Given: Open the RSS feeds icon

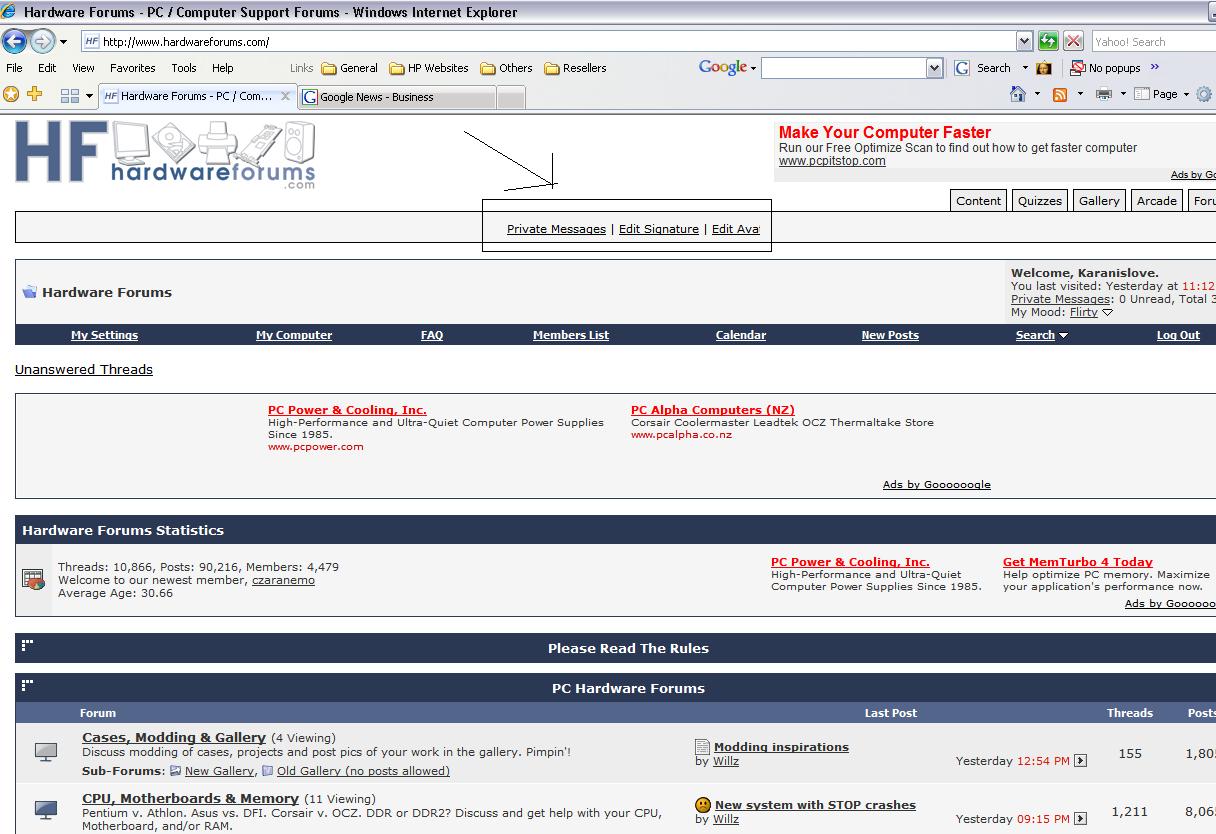Looking at the screenshot, I should click(x=1060, y=94).
